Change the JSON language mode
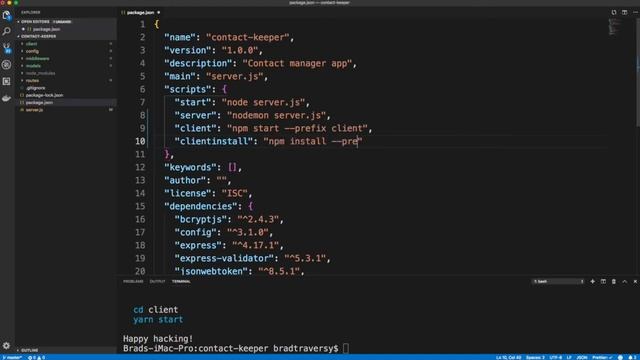Image resolution: width=640 pixels, height=360 pixels. (x=581, y=357)
